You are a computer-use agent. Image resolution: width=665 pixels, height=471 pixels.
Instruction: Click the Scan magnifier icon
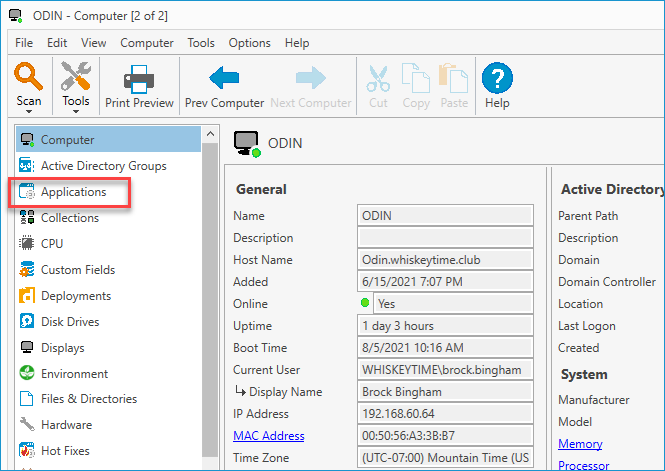pos(28,76)
